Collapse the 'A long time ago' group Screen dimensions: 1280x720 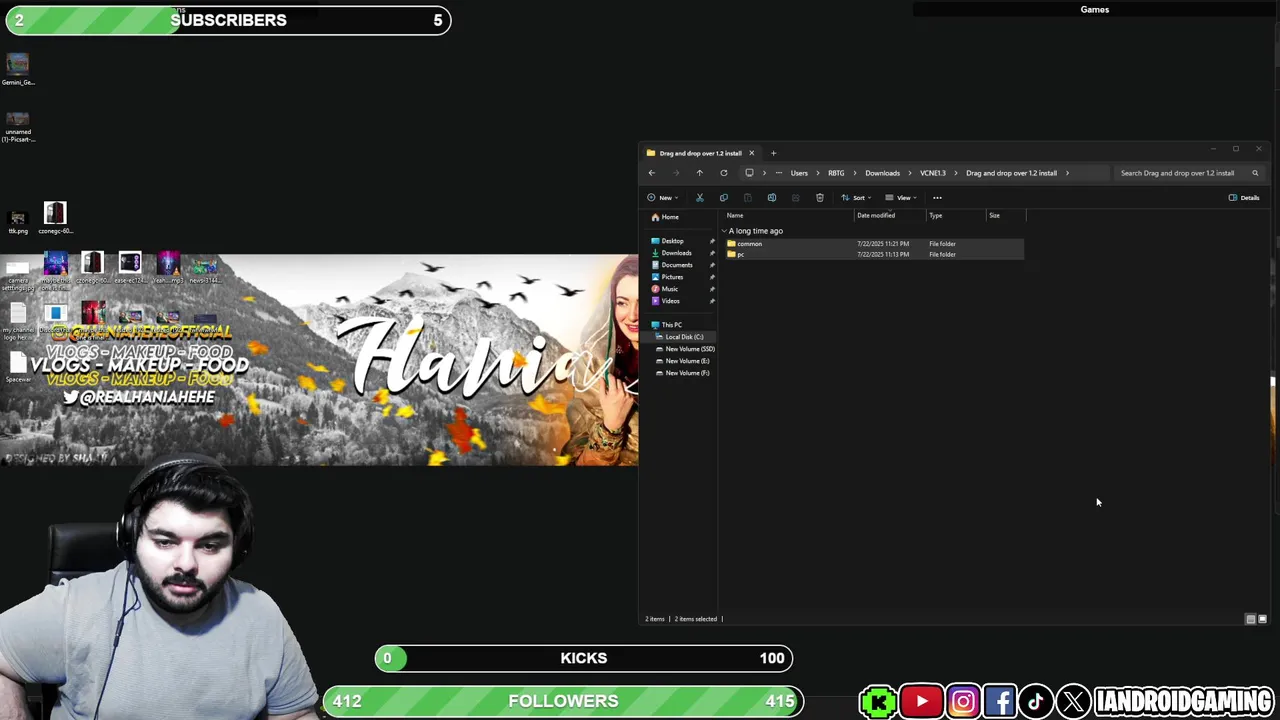(724, 231)
